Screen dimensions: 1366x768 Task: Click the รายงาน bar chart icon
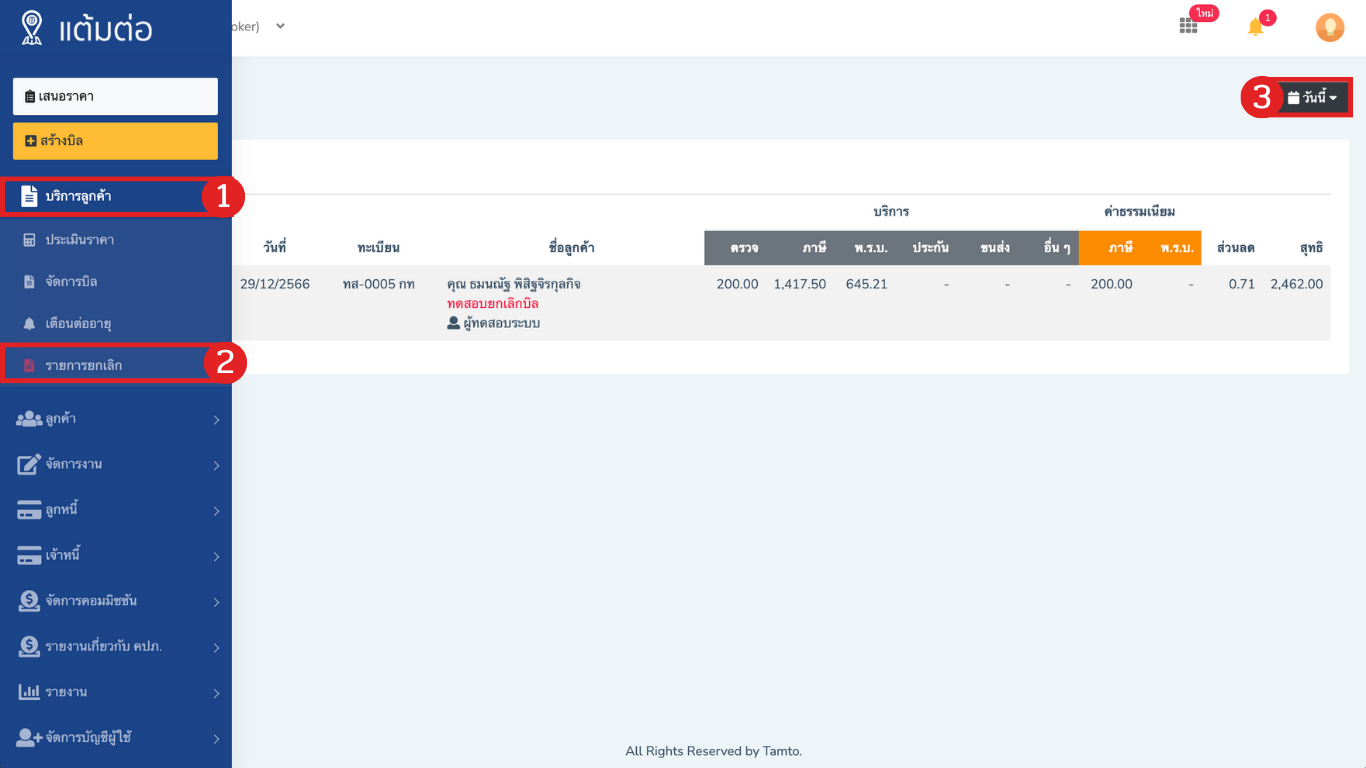(29, 692)
